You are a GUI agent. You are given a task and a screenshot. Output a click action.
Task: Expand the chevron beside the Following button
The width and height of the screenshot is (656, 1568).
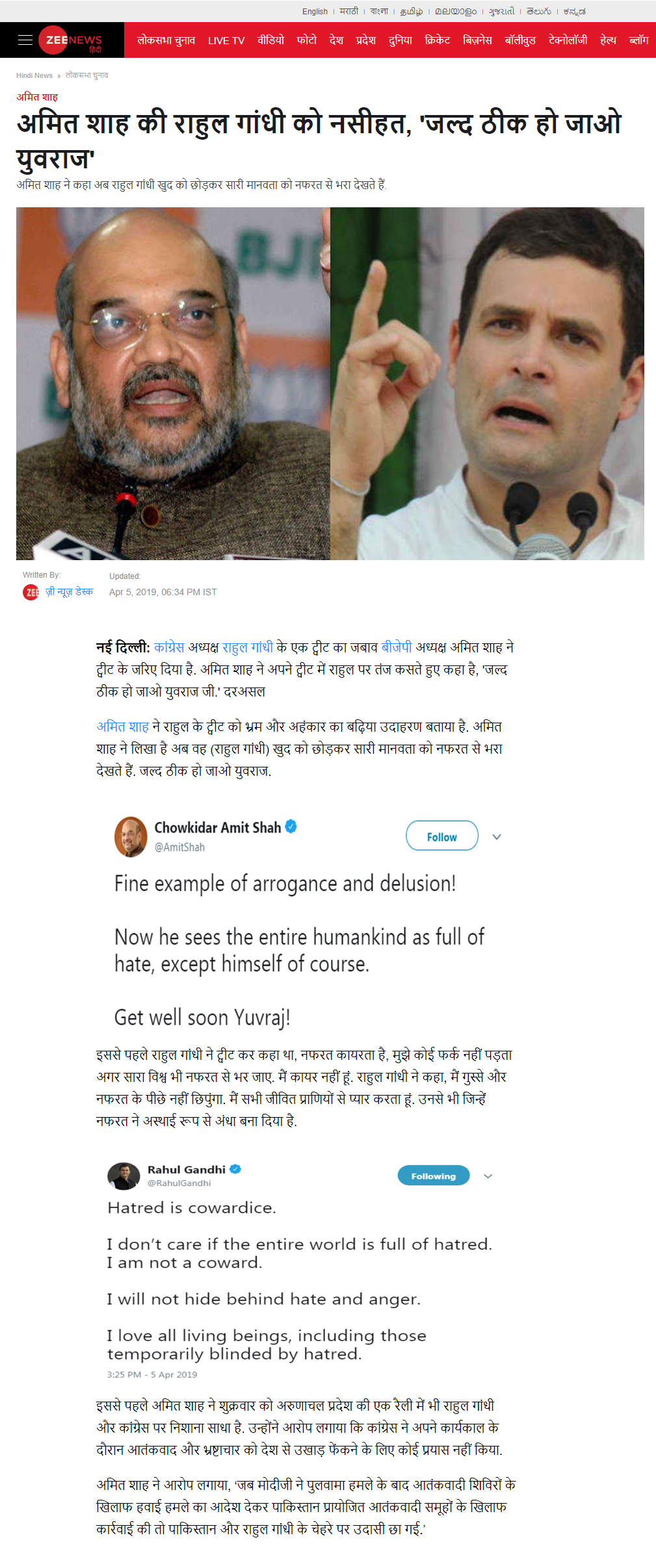(488, 1176)
